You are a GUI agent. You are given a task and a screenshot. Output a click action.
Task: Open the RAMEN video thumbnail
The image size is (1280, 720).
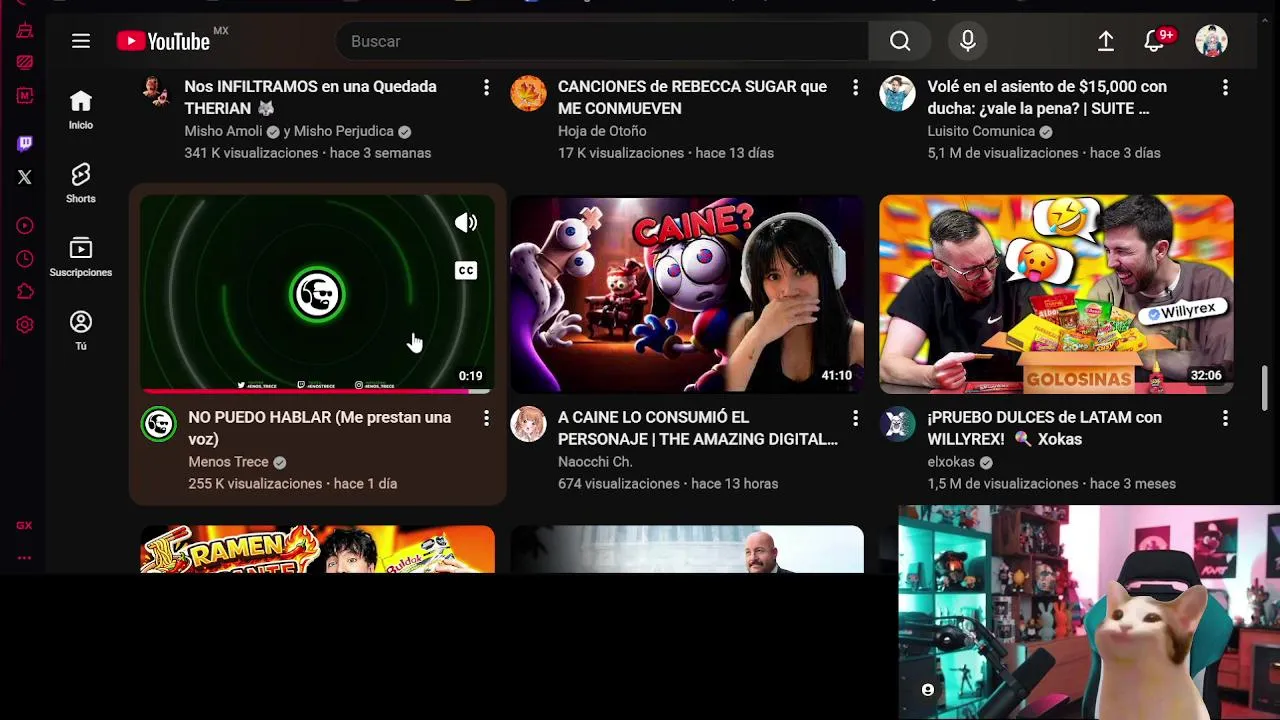point(317,549)
